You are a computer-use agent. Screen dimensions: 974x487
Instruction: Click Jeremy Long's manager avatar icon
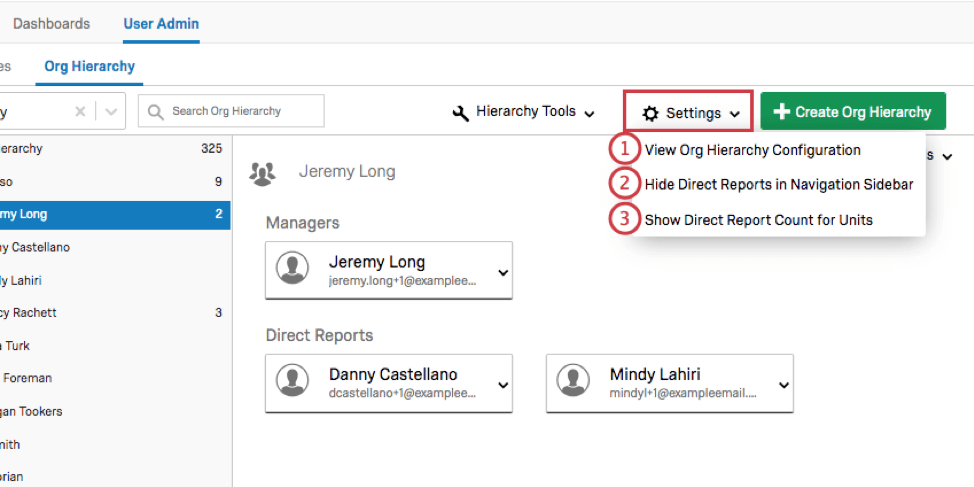click(x=292, y=270)
